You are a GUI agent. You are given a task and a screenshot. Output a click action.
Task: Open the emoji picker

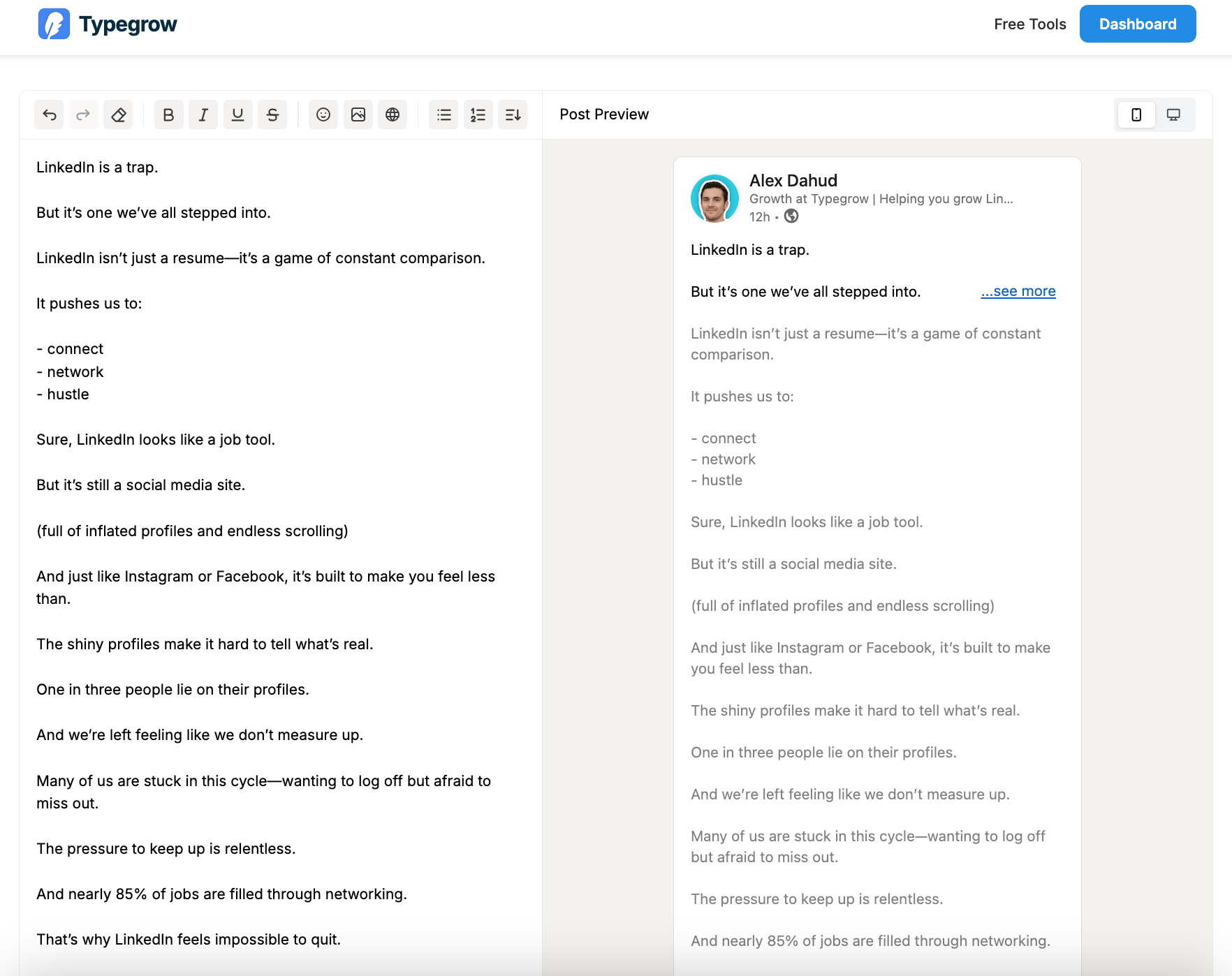pos(323,114)
